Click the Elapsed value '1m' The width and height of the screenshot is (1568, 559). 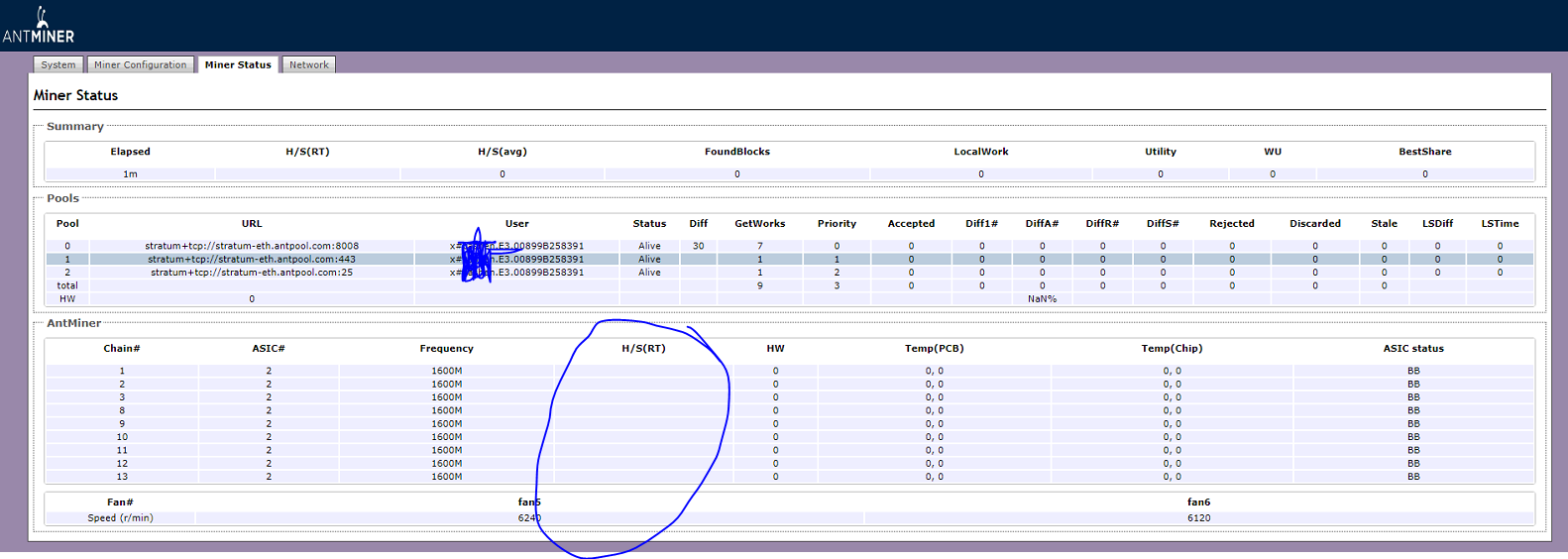[x=130, y=173]
